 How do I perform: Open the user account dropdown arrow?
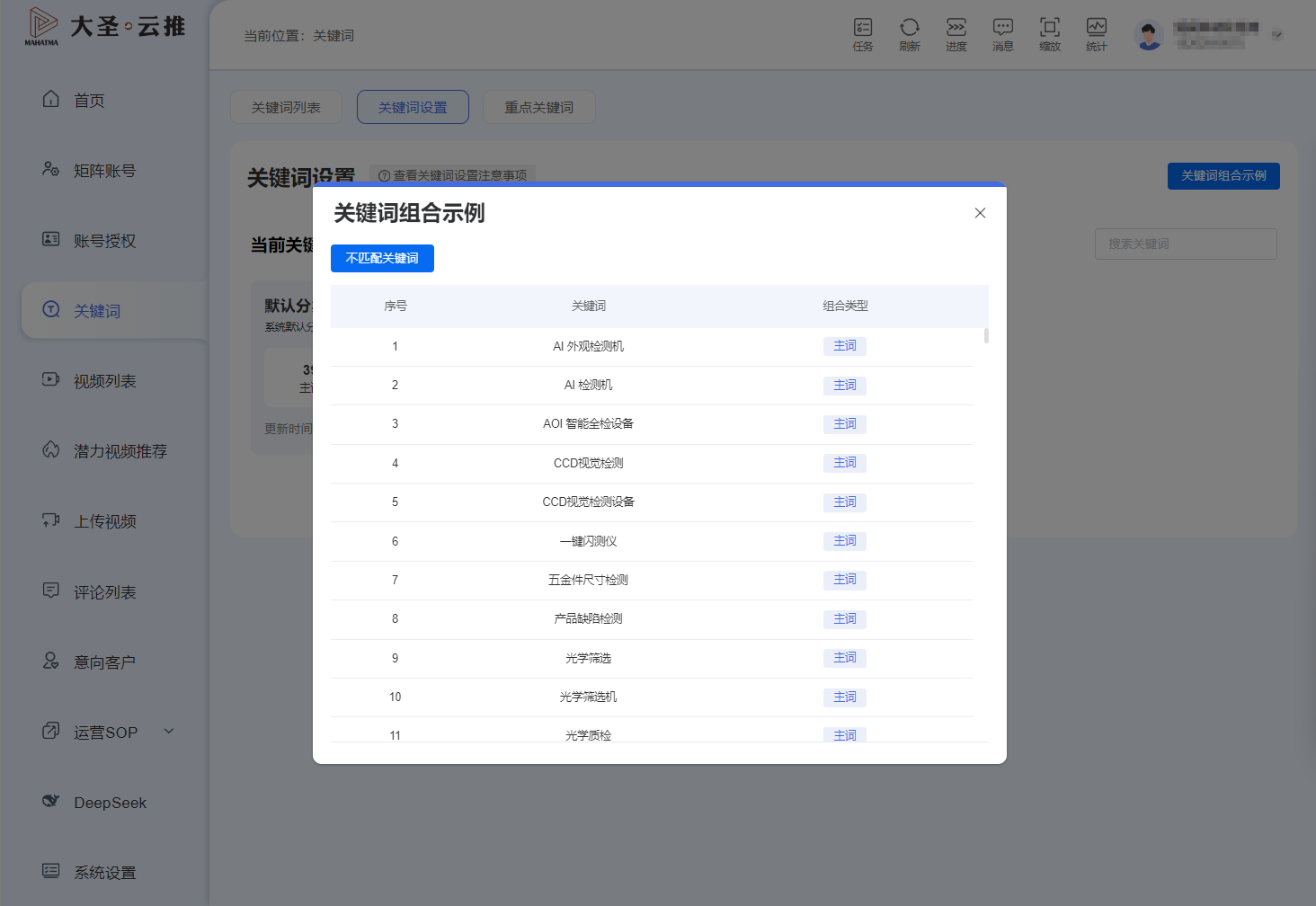coord(1277,35)
